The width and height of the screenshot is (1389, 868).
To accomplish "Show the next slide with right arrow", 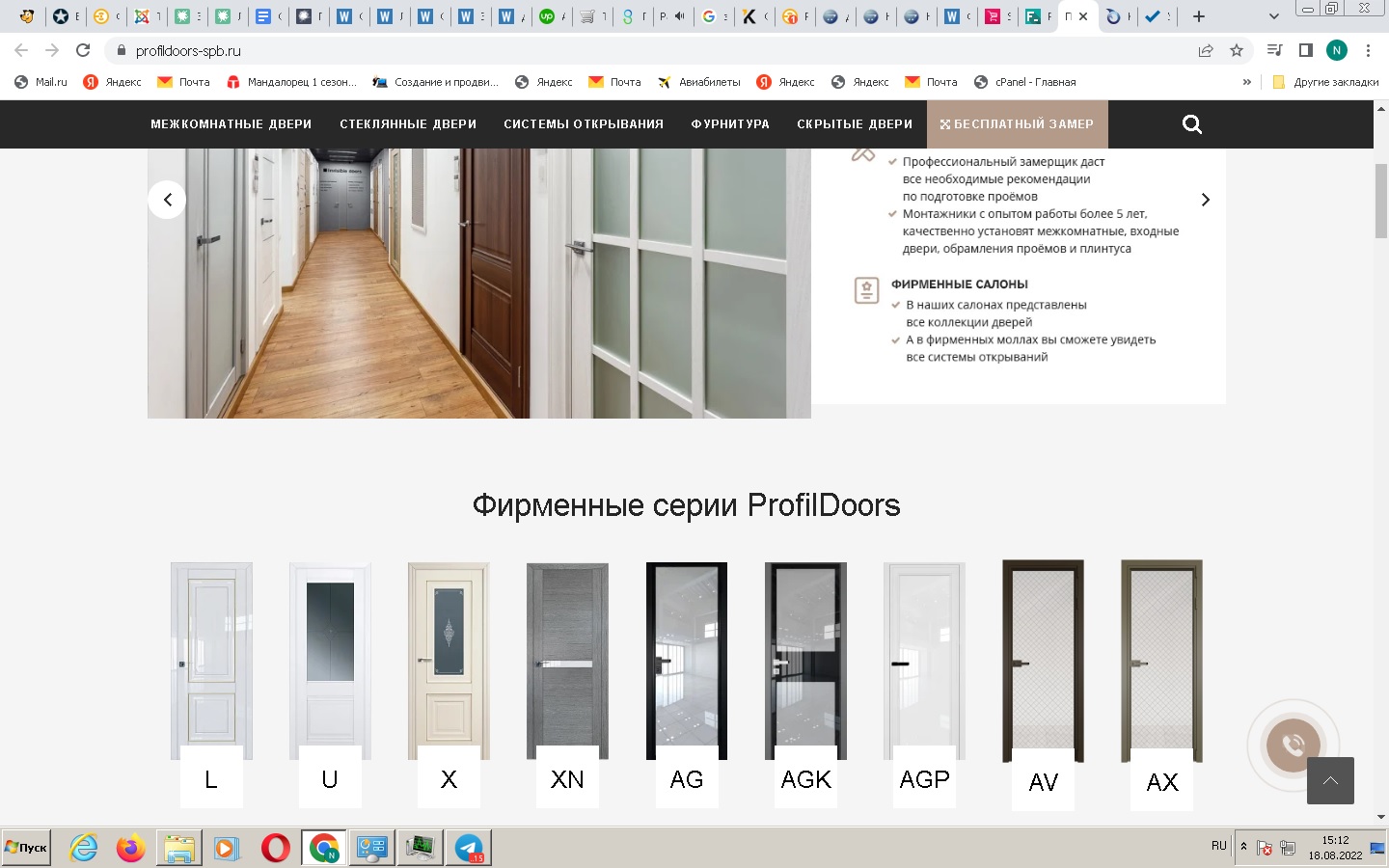I will 1205,200.
